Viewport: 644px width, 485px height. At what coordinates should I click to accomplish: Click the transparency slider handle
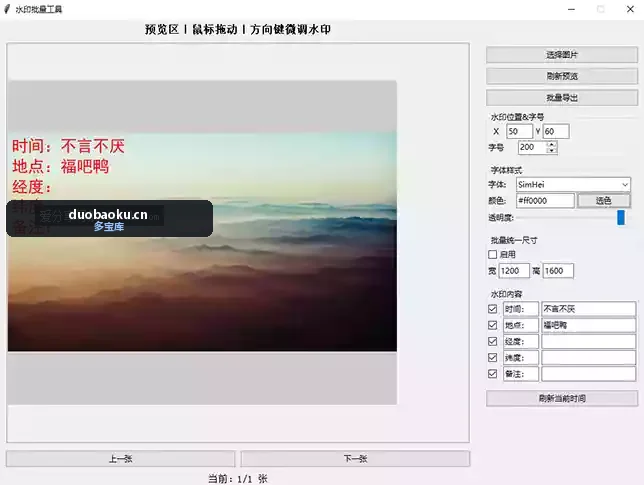(621, 217)
